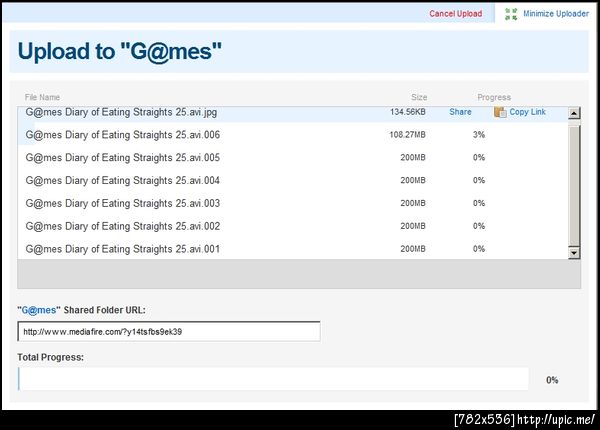Click the Shared Folder URL field
This screenshot has width=600, height=430.
pos(169,332)
